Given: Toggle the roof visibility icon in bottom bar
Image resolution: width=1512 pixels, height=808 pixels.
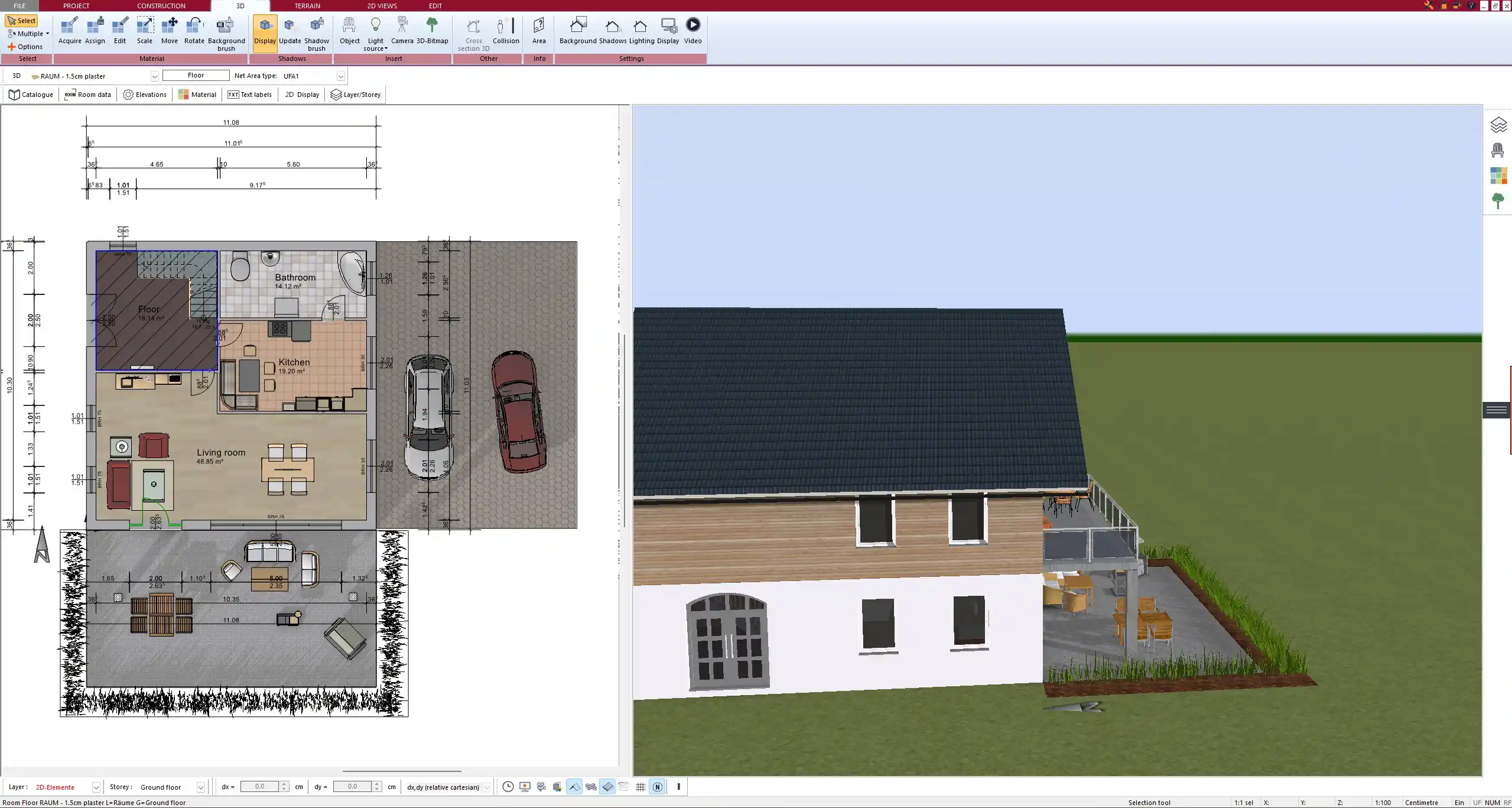Looking at the screenshot, I should coord(574,787).
